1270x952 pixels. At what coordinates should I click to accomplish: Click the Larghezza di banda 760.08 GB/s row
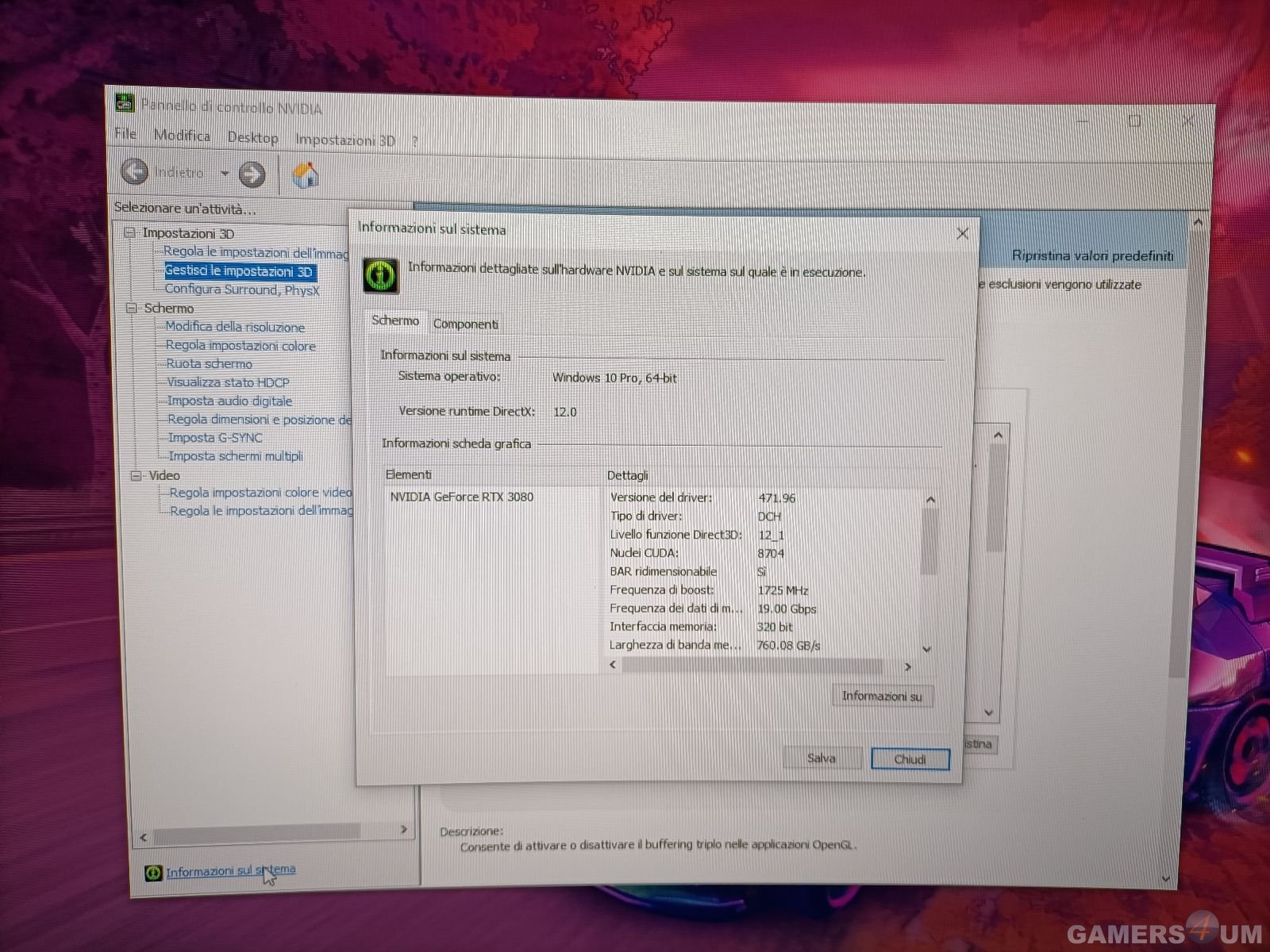coord(714,644)
